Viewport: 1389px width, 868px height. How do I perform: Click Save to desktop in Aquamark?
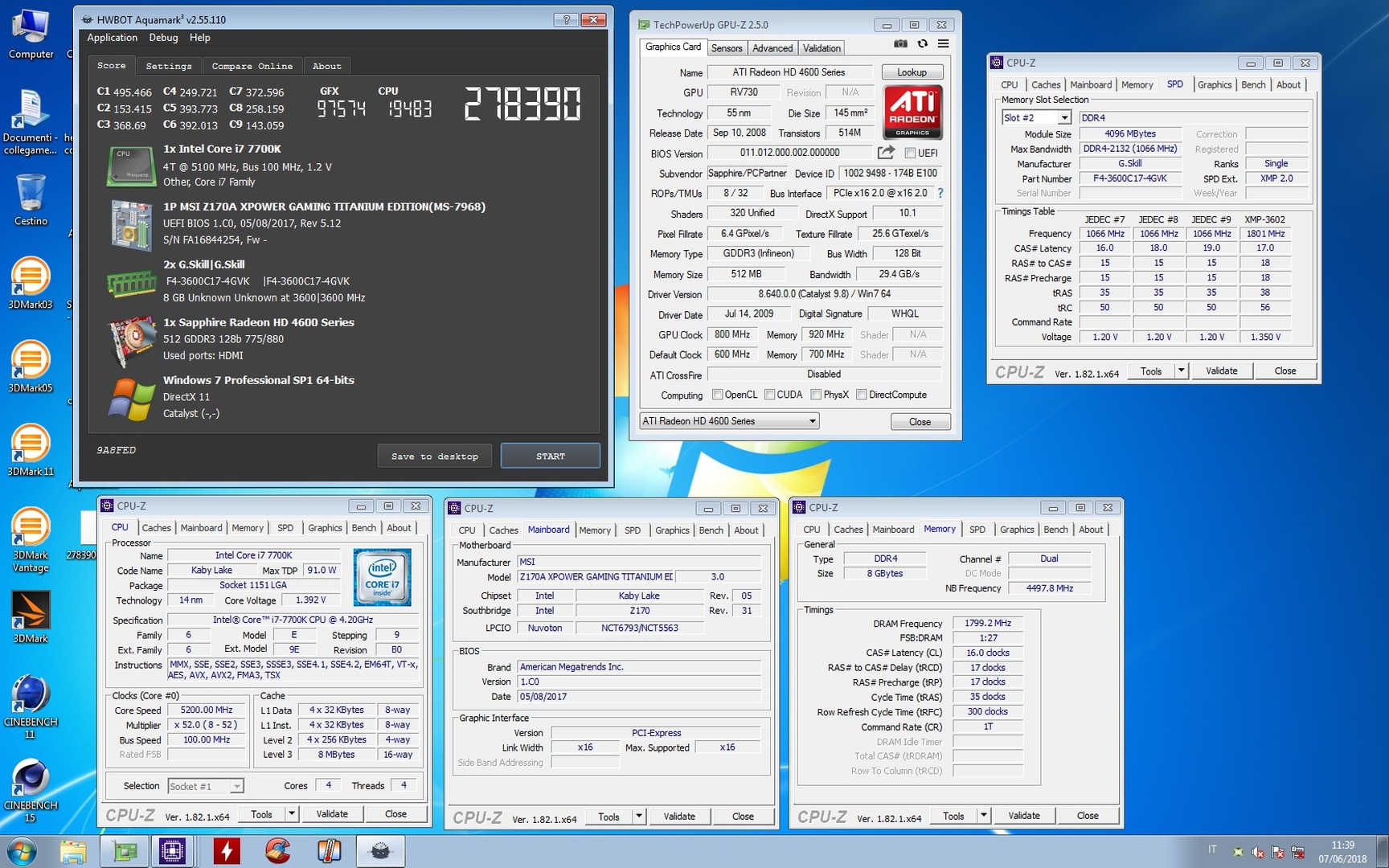point(435,456)
